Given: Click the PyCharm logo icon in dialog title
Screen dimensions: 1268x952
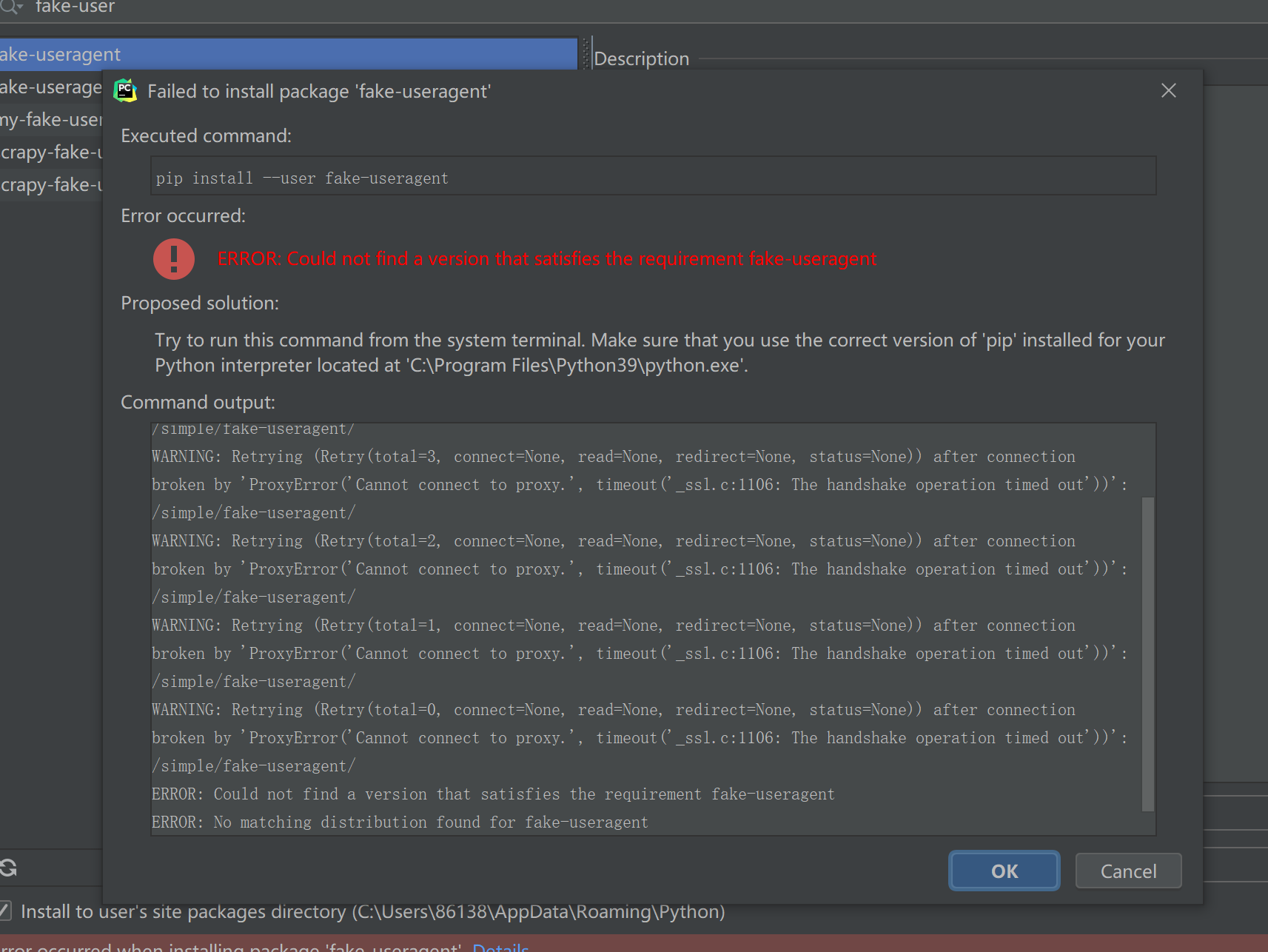Looking at the screenshot, I should coord(125,90).
